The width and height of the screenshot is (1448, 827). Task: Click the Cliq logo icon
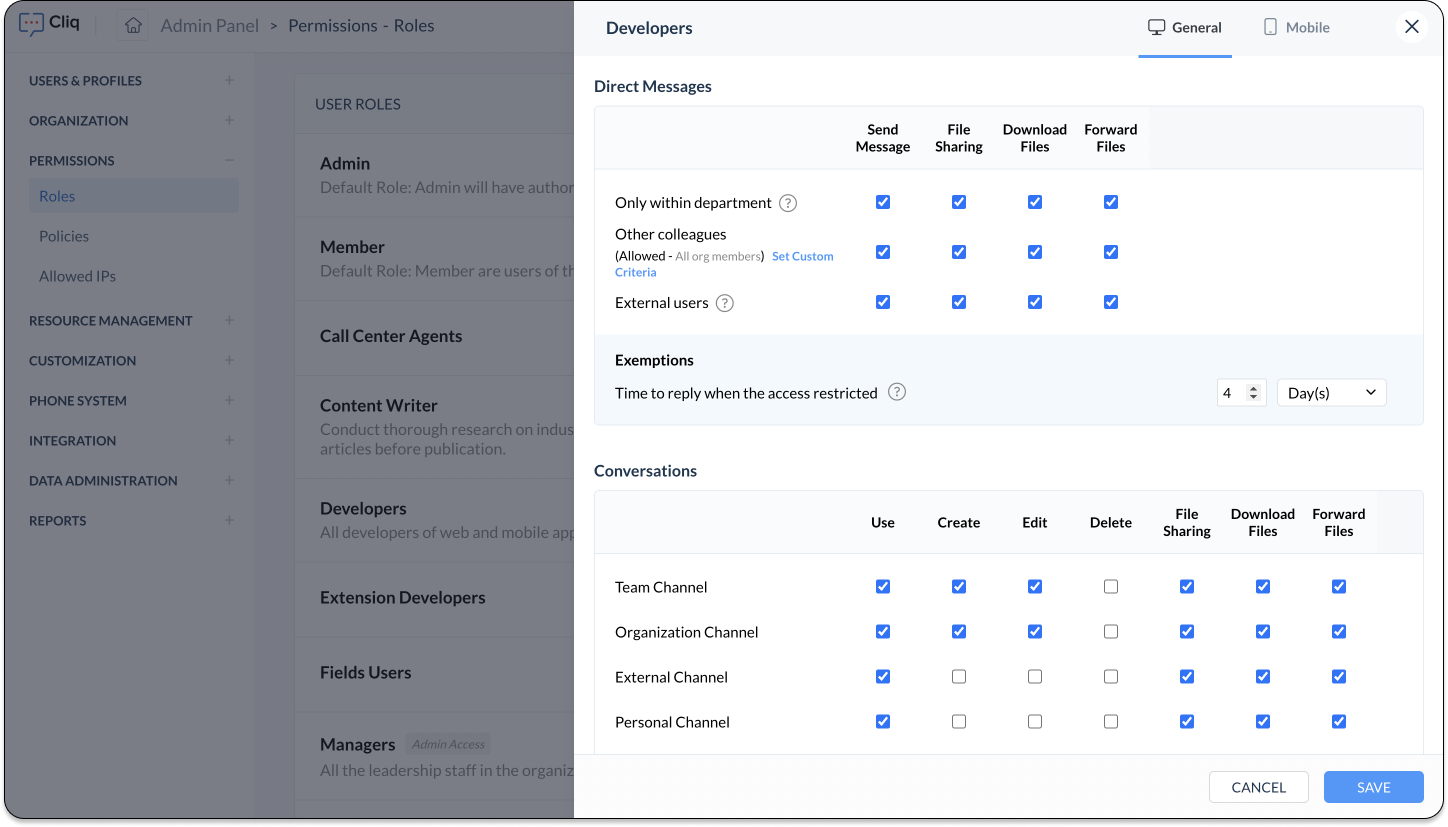tap(33, 25)
